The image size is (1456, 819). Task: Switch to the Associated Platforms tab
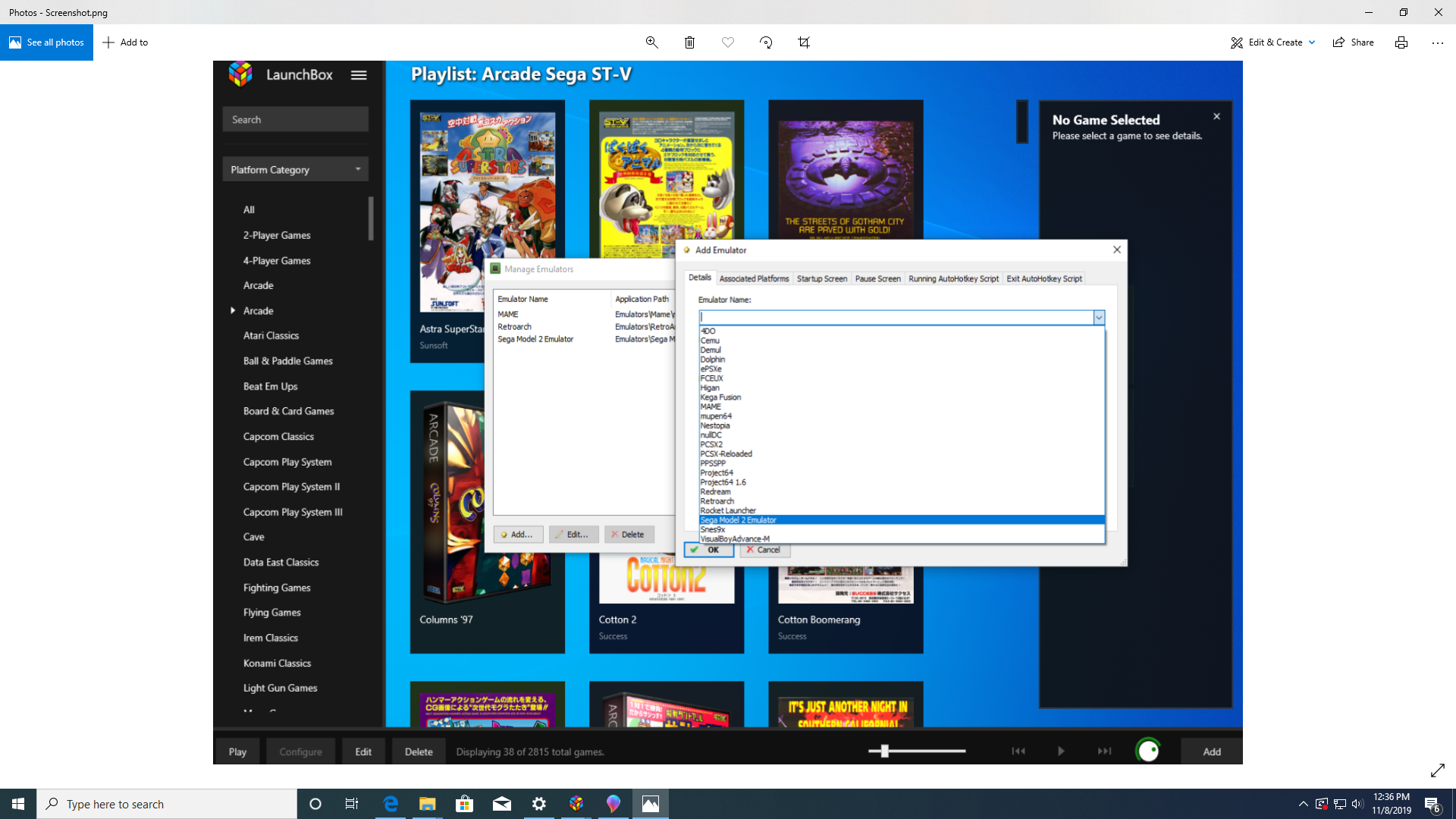click(x=754, y=279)
